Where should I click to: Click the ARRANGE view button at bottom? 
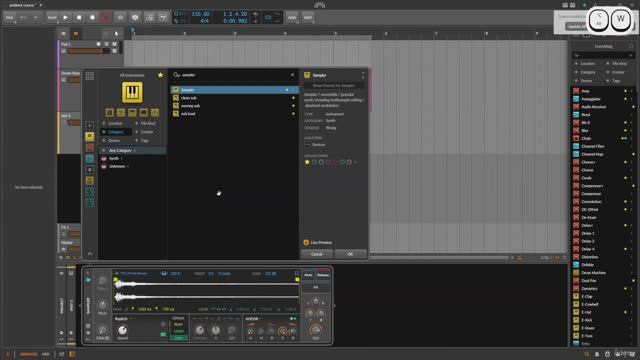tap(29, 354)
